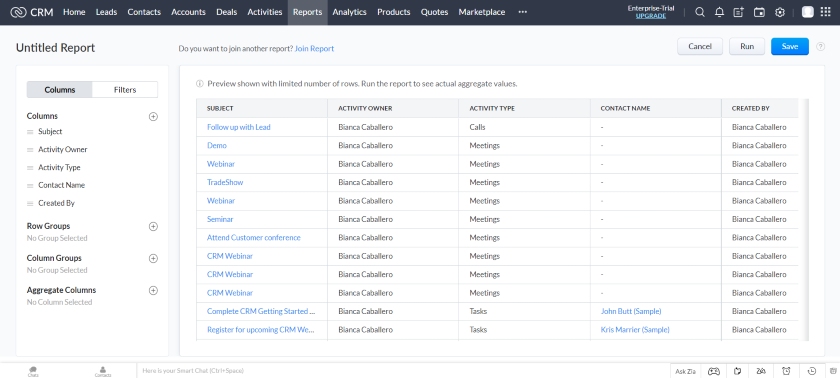Save the untitled report
The image size is (840, 378).
click(x=790, y=47)
